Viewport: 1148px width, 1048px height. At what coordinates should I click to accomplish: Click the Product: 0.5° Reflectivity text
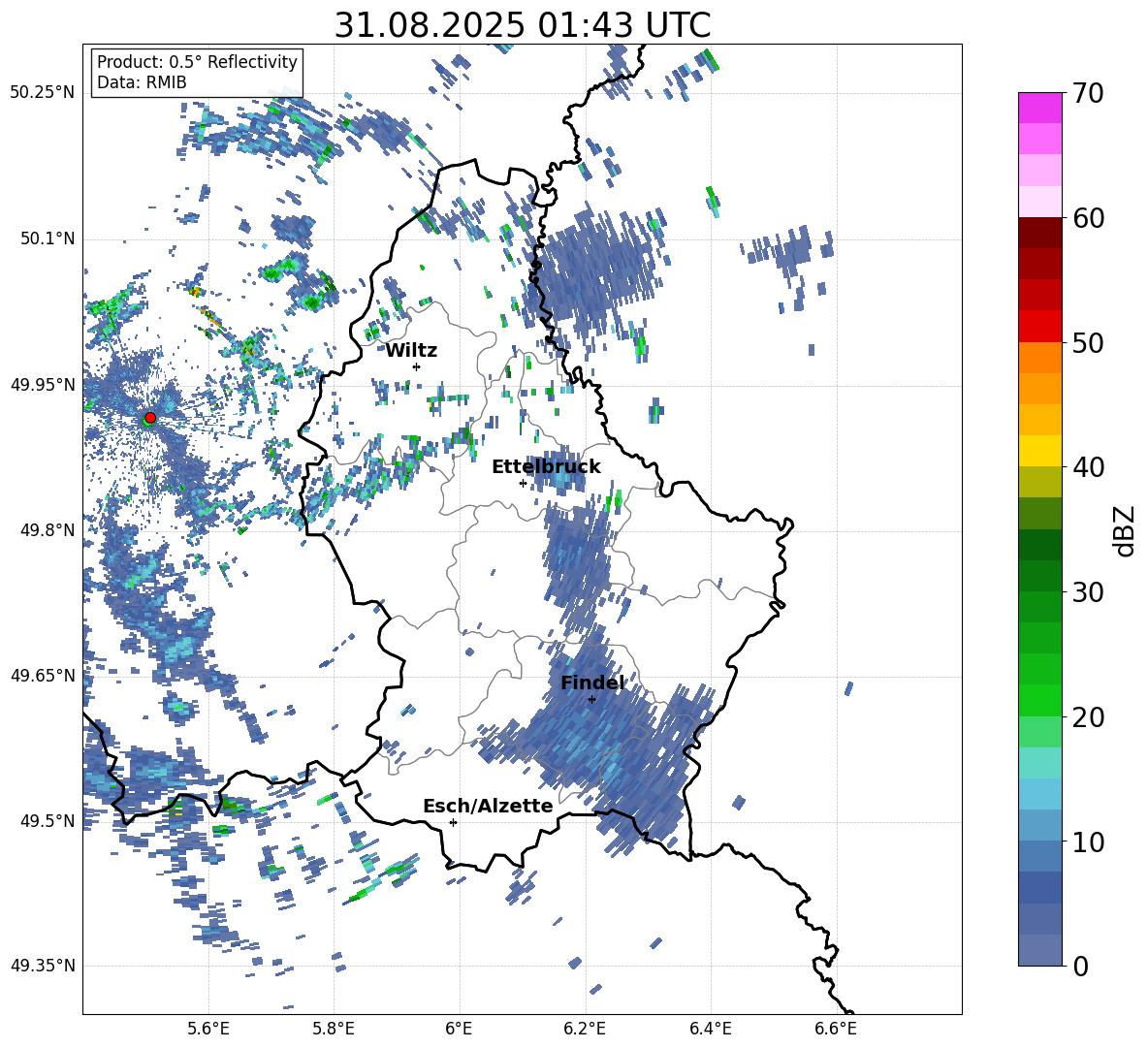click(197, 61)
